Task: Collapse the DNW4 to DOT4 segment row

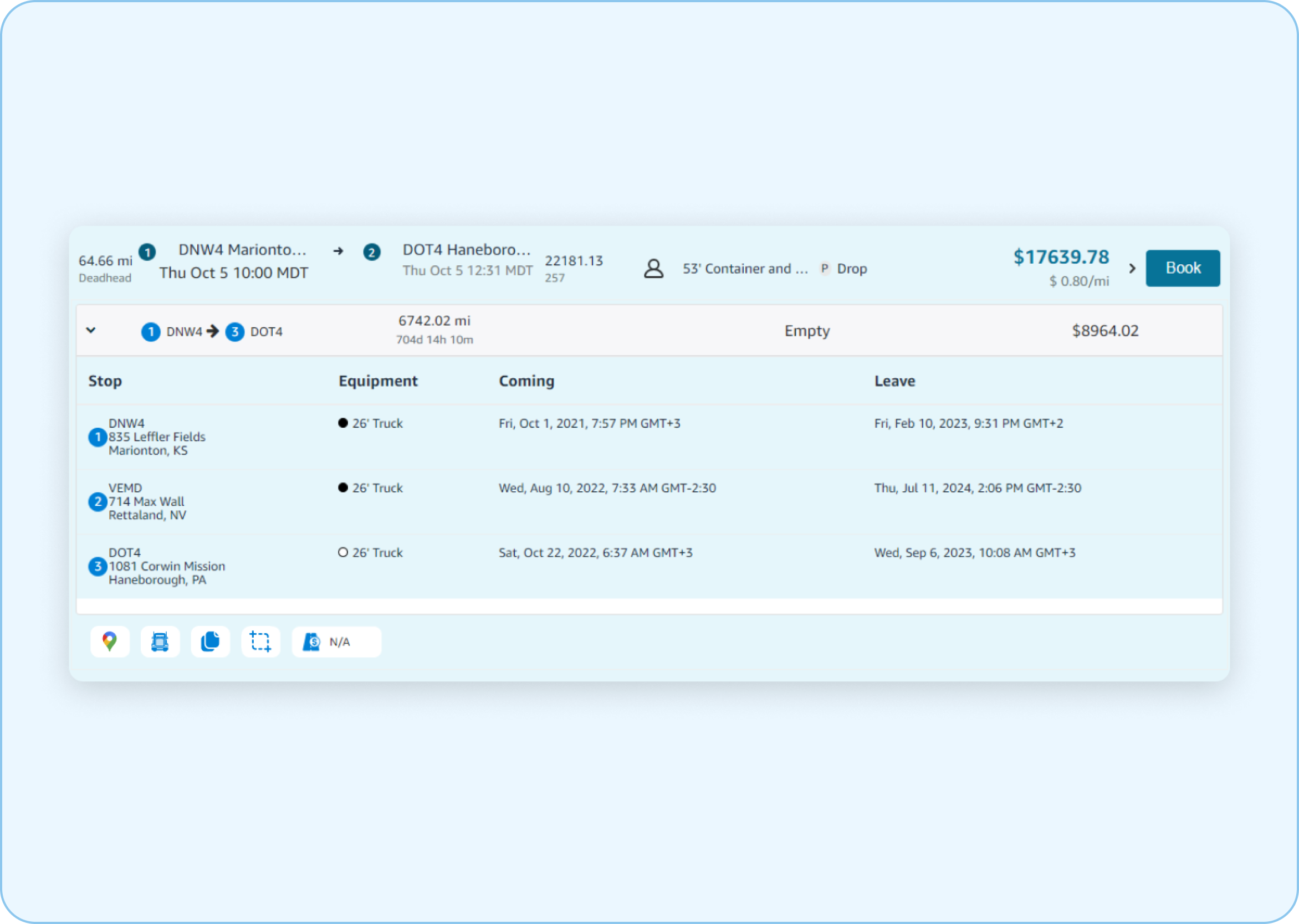Action: 91,330
